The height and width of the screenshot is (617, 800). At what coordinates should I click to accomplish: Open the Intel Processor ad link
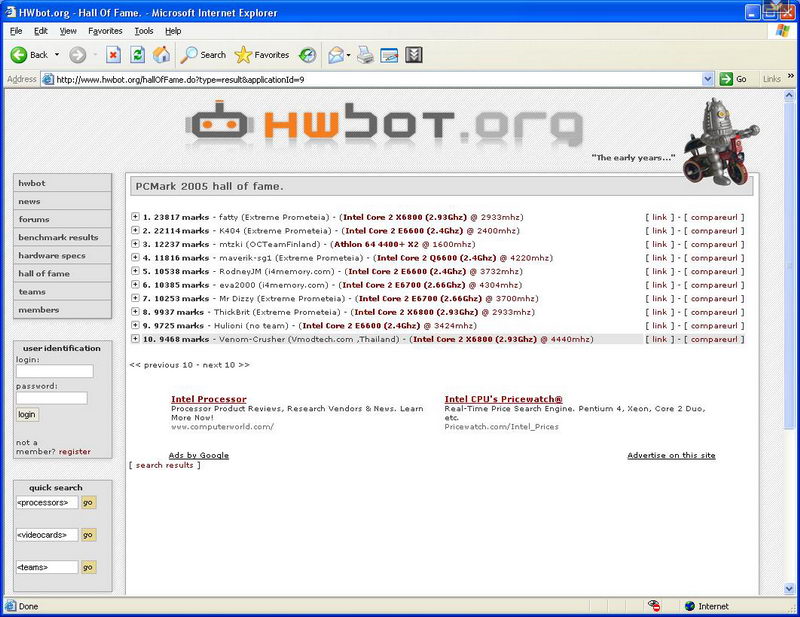coord(209,399)
